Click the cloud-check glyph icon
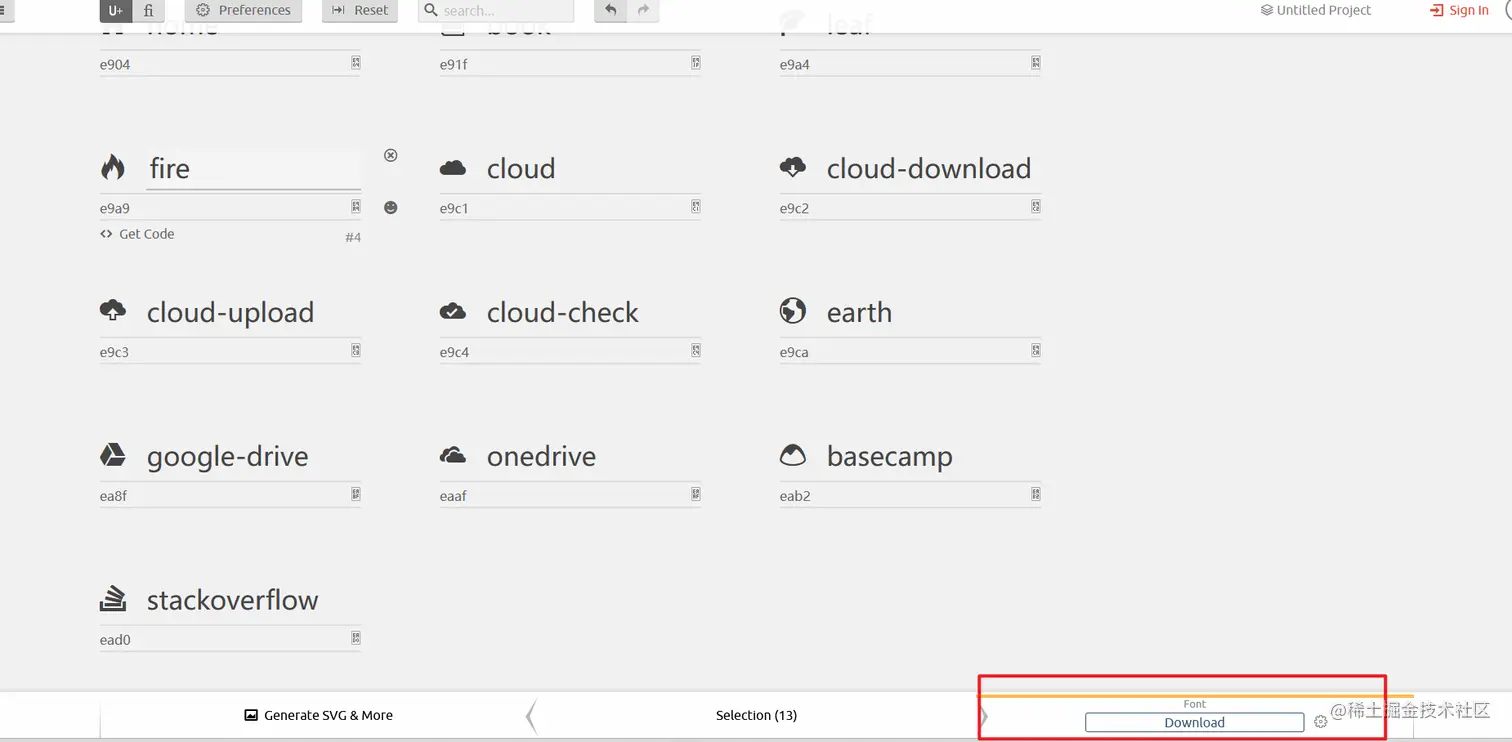This screenshot has height=742, width=1512. [453, 311]
